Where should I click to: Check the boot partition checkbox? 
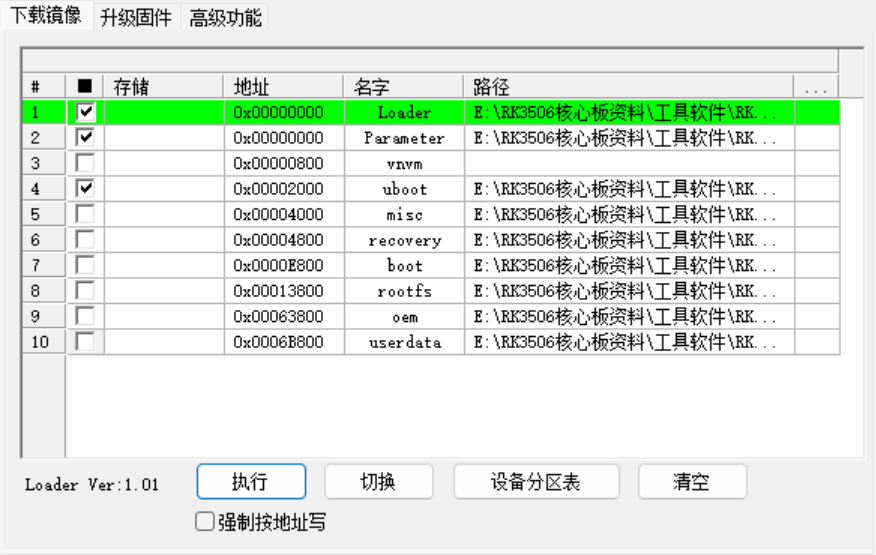tap(86, 265)
